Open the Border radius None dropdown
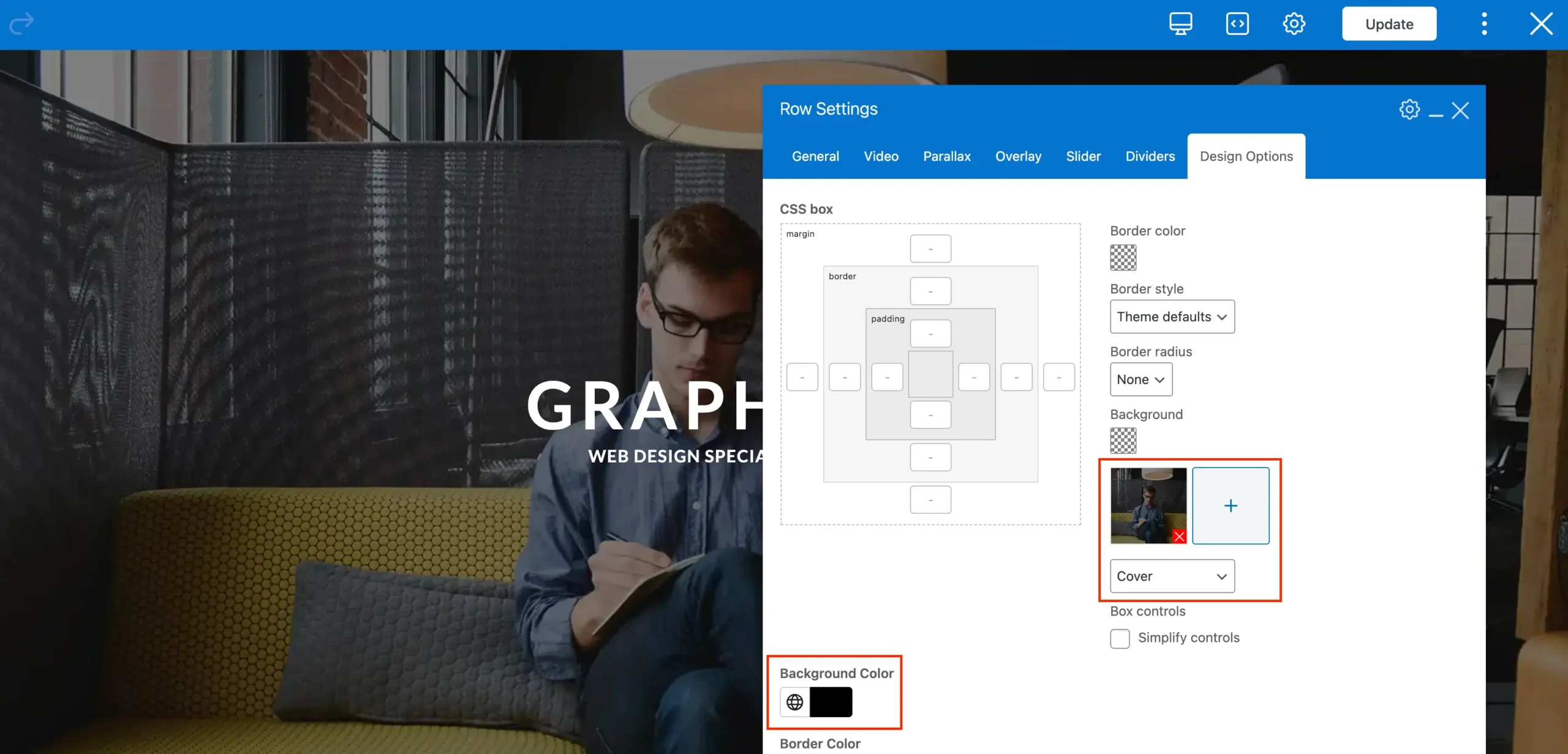 (1140, 380)
